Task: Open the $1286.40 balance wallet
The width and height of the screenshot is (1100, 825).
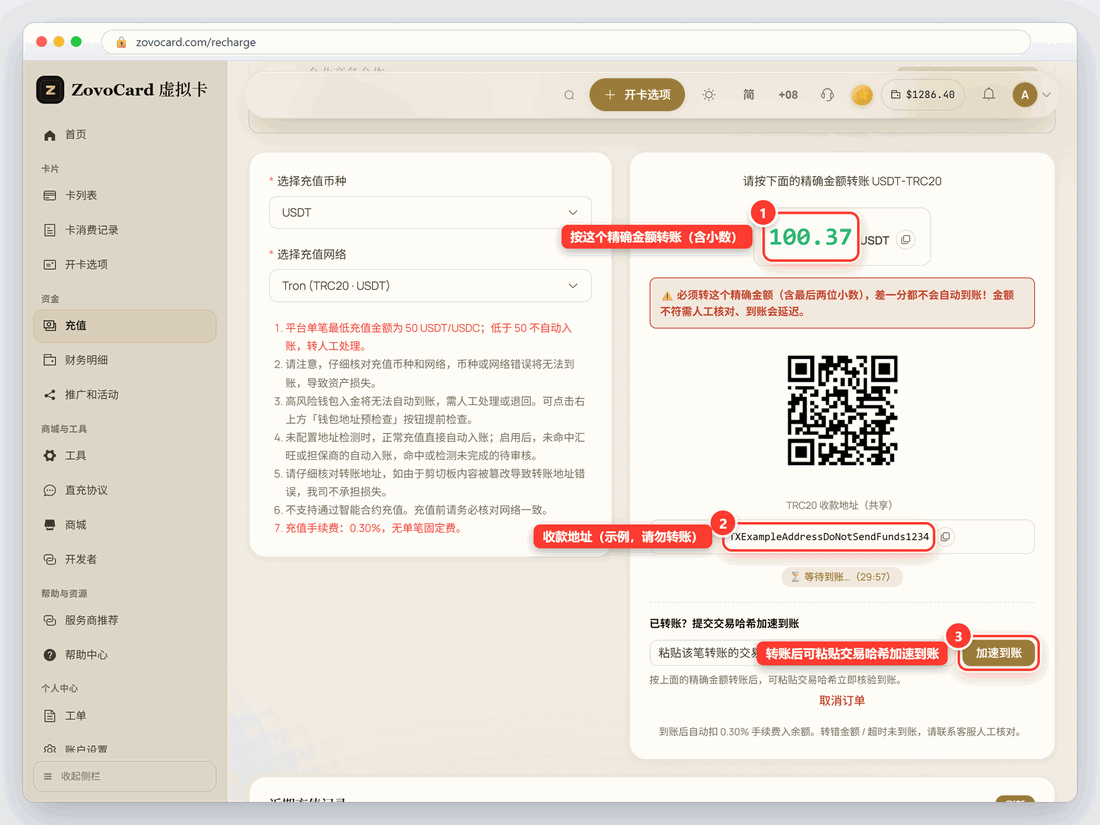Action: pyautogui.click(x=923, y=95)
